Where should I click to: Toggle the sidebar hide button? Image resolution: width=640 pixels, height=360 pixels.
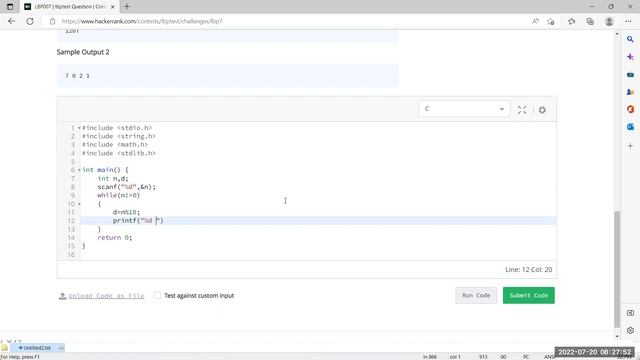tap(630, 313)
